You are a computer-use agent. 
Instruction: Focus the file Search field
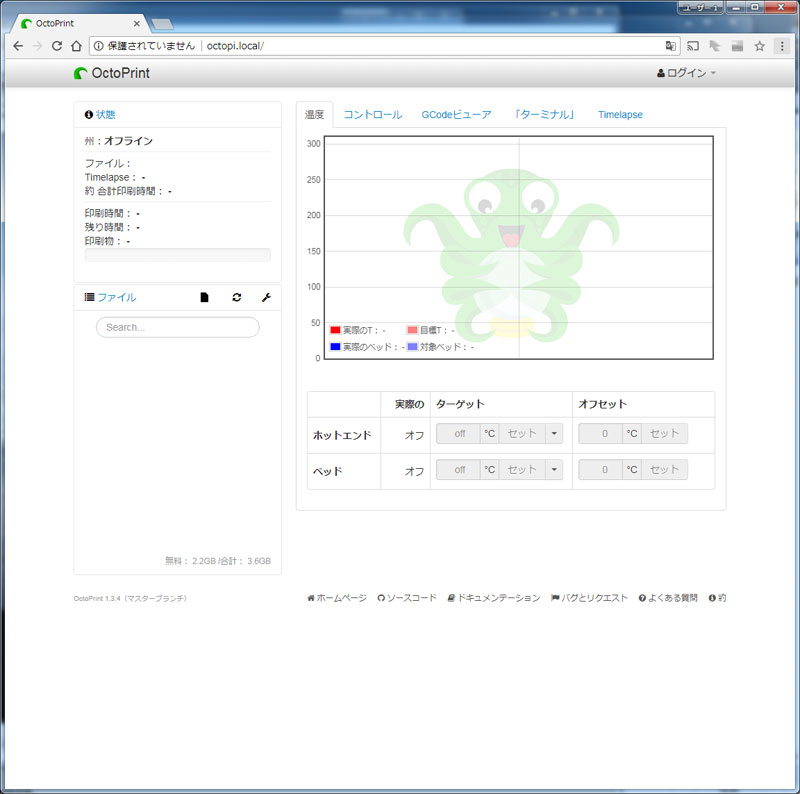(178, 327)
